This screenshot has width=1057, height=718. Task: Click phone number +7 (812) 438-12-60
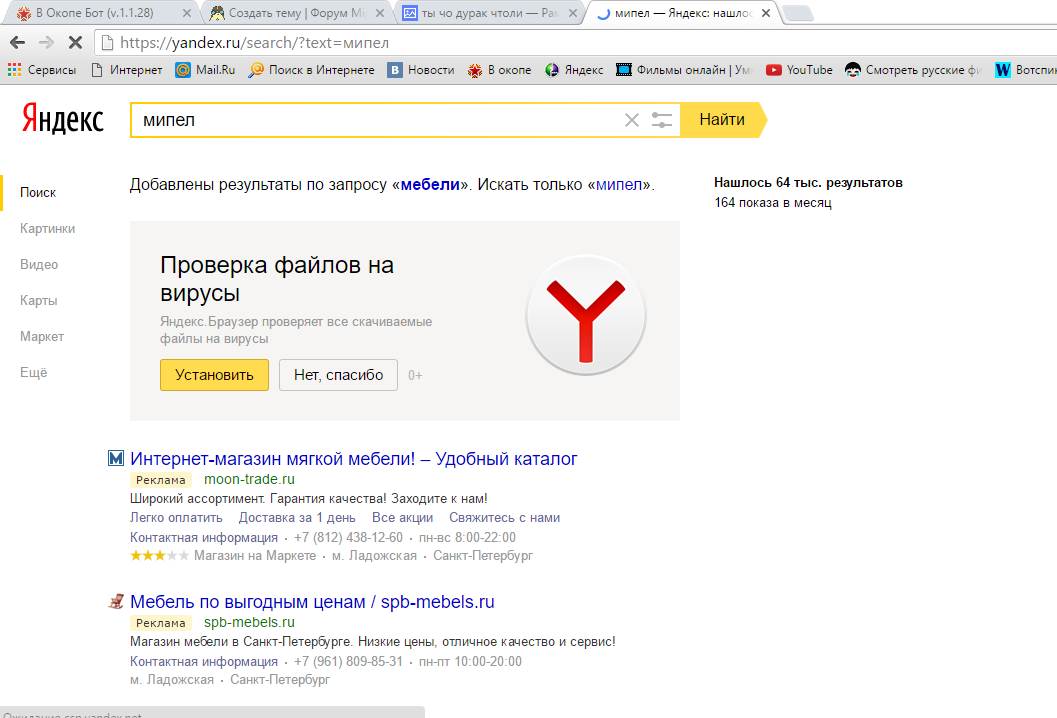pos(349,537)
